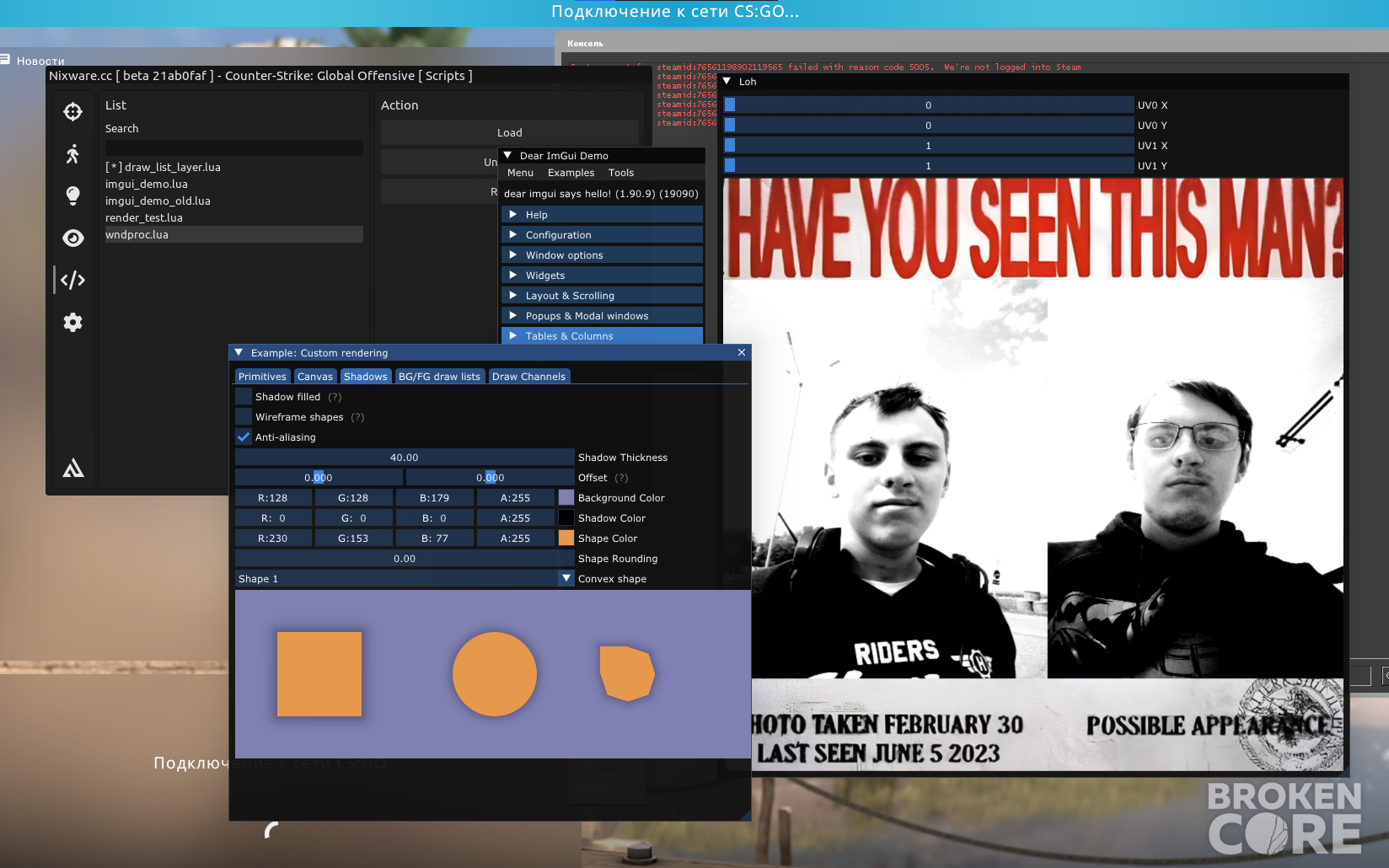Enable the Wireframe shapes checkbox
The image size is (1389, 868).
coord(244,417)
